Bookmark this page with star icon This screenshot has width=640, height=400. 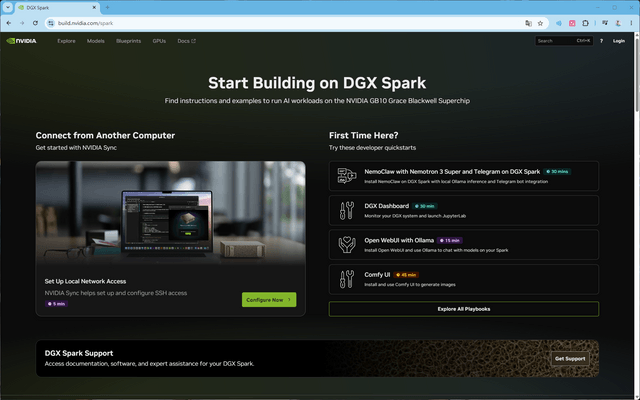point(540,23)
